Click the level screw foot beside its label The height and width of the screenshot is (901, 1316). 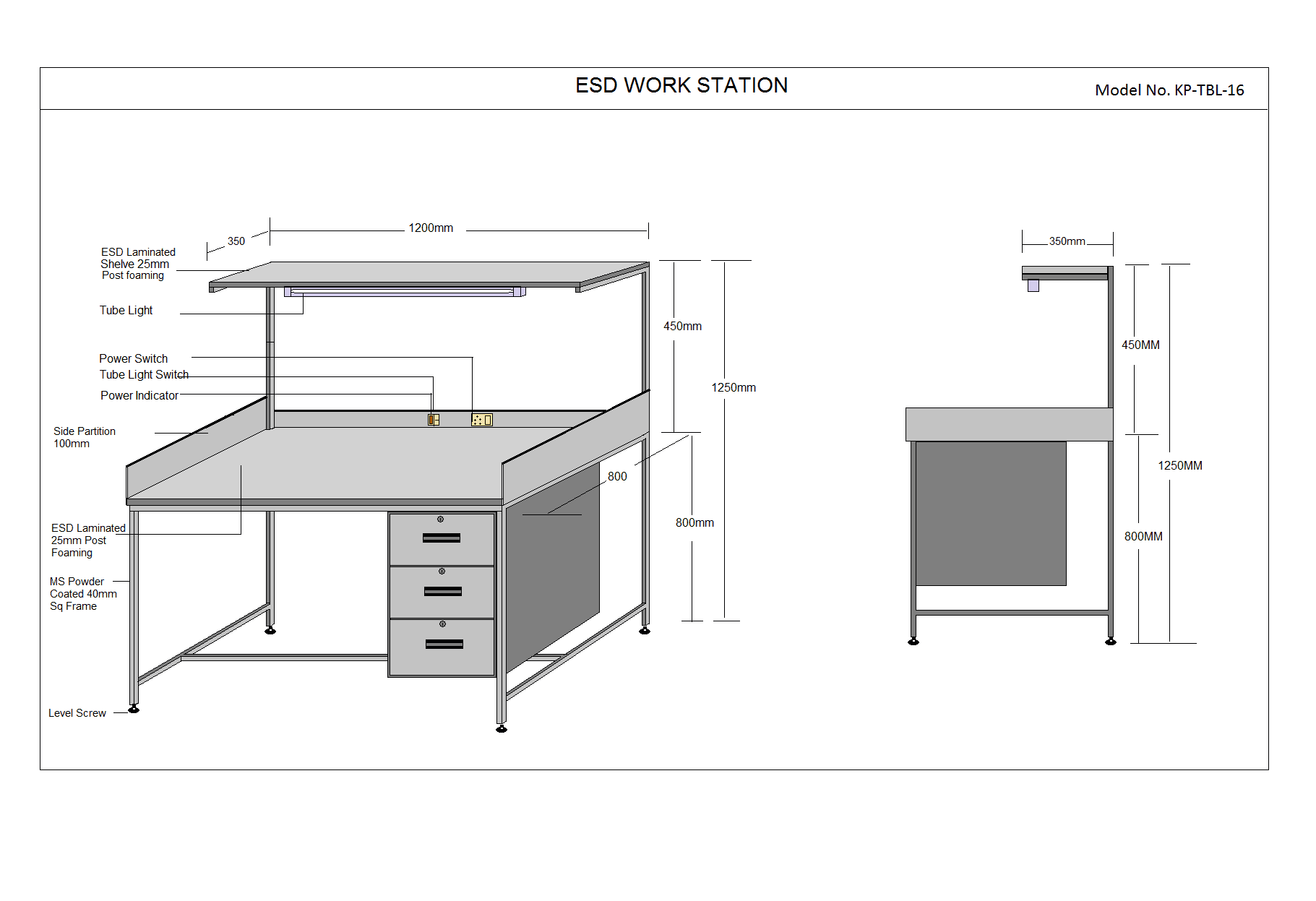click(x=134, y=710)
